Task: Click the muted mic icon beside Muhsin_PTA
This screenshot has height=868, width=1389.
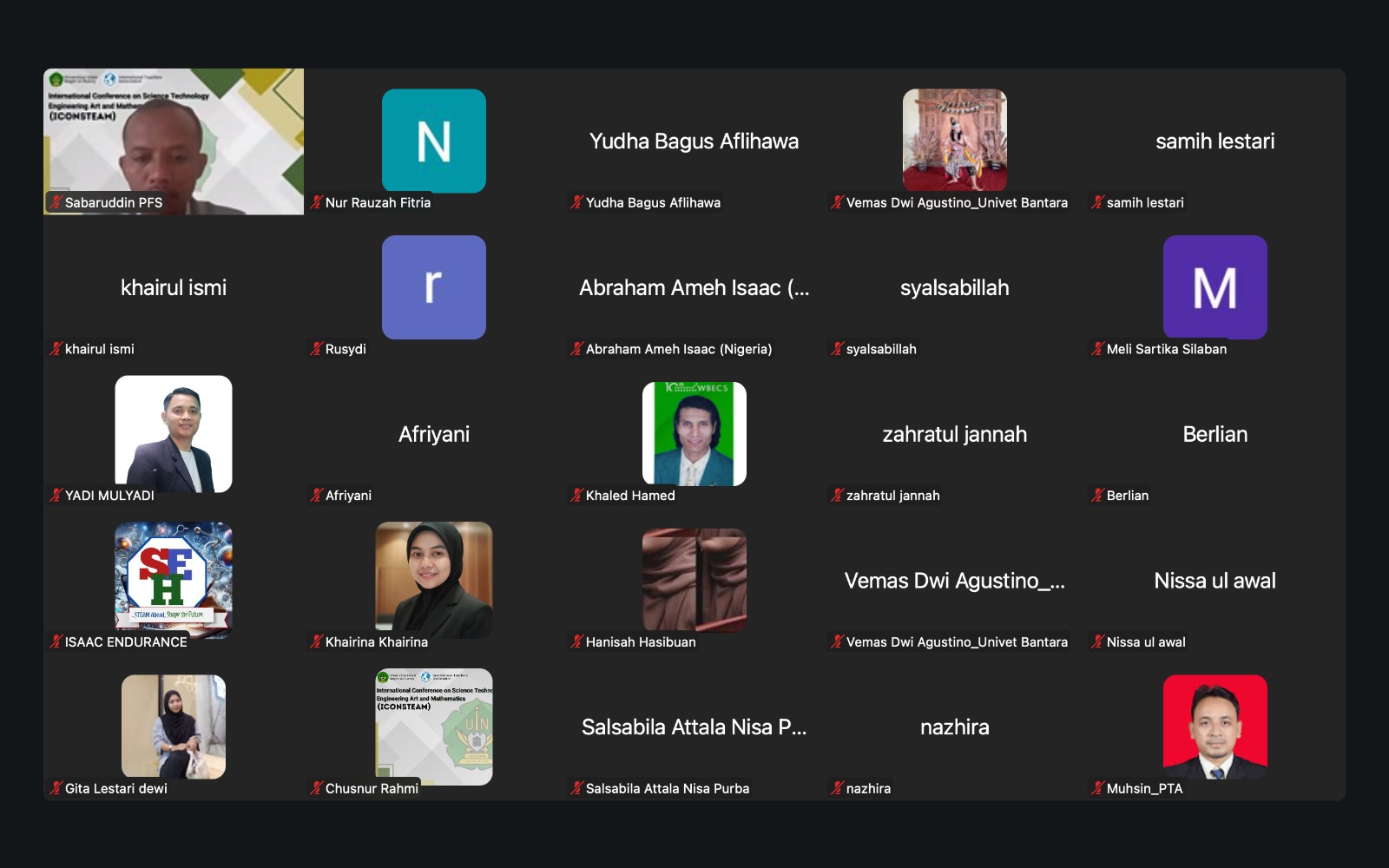Action: click(x=1097, y=788)
